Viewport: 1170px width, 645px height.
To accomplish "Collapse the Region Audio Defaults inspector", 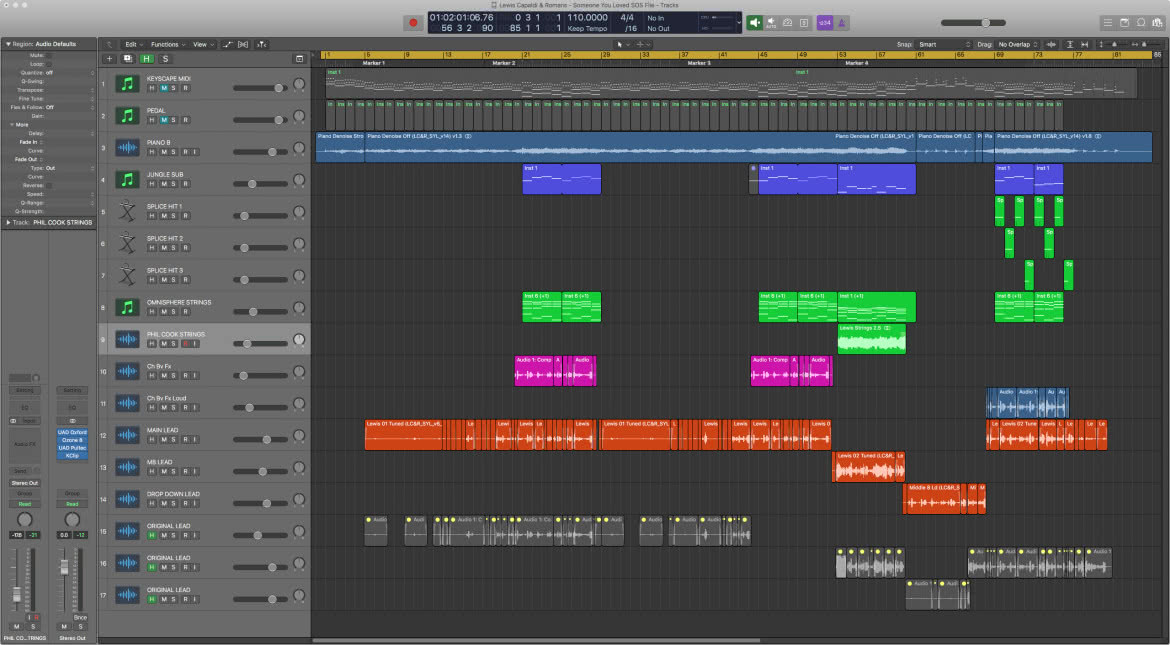I will pyautogui.click(x=8, y=44).
